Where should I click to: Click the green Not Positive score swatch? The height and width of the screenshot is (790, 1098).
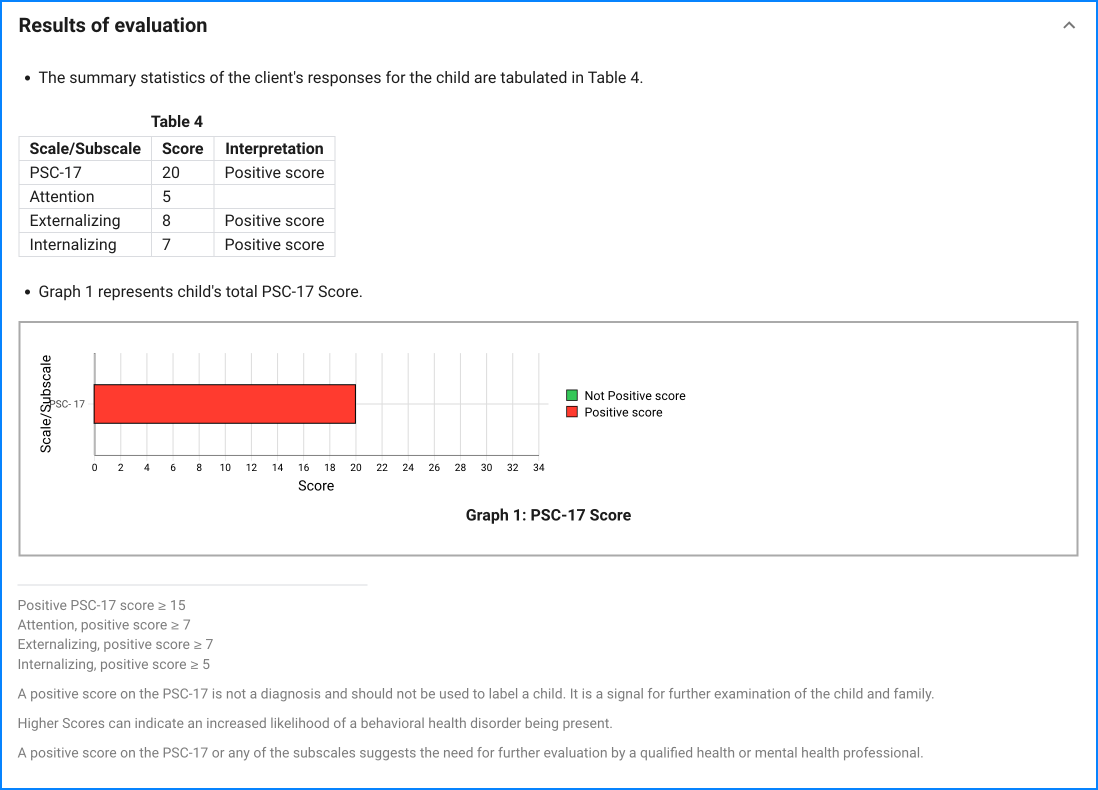pyautogui.click(x=572, y=396)
